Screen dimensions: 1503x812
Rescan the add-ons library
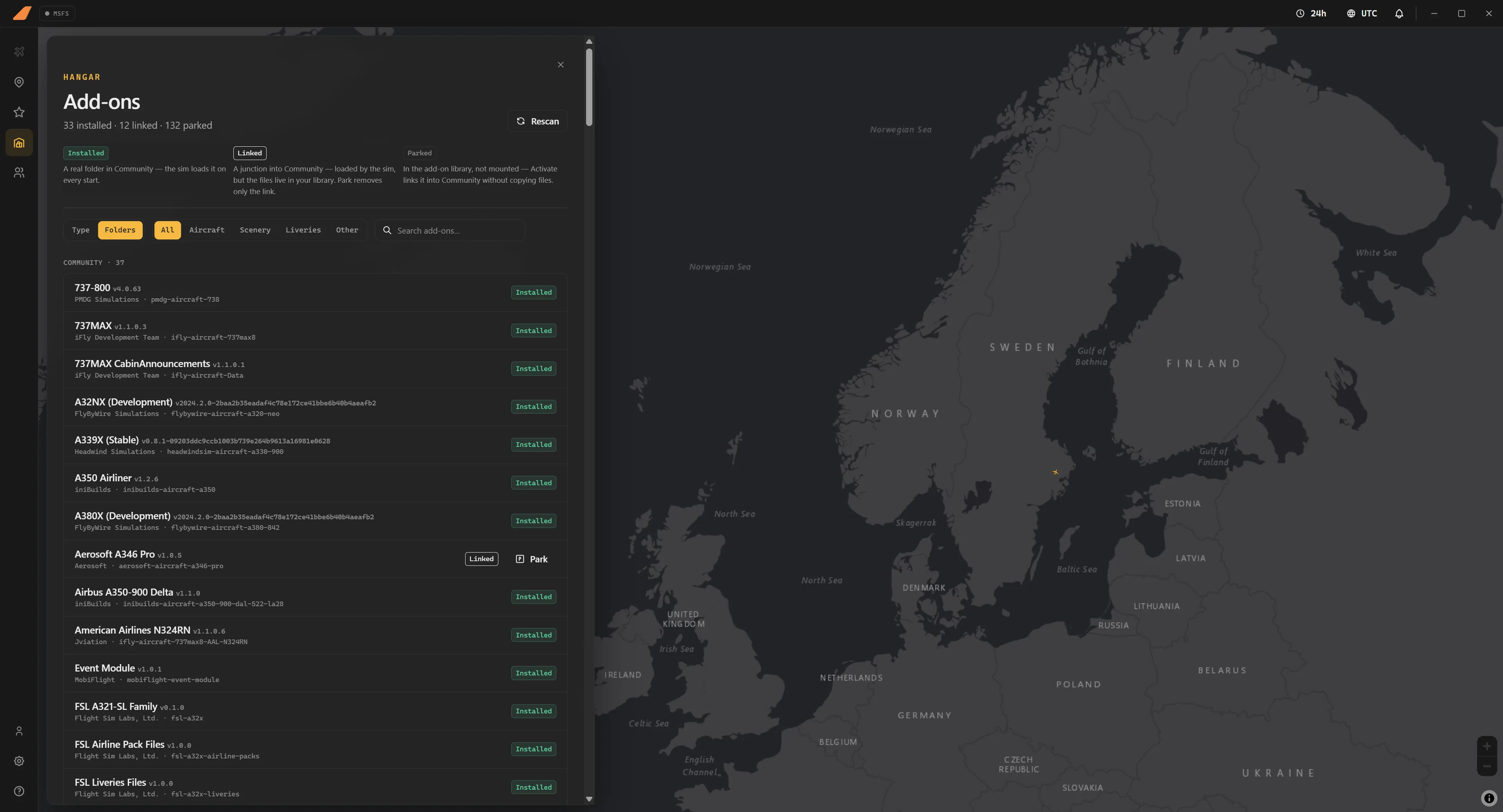pos(538,121)
